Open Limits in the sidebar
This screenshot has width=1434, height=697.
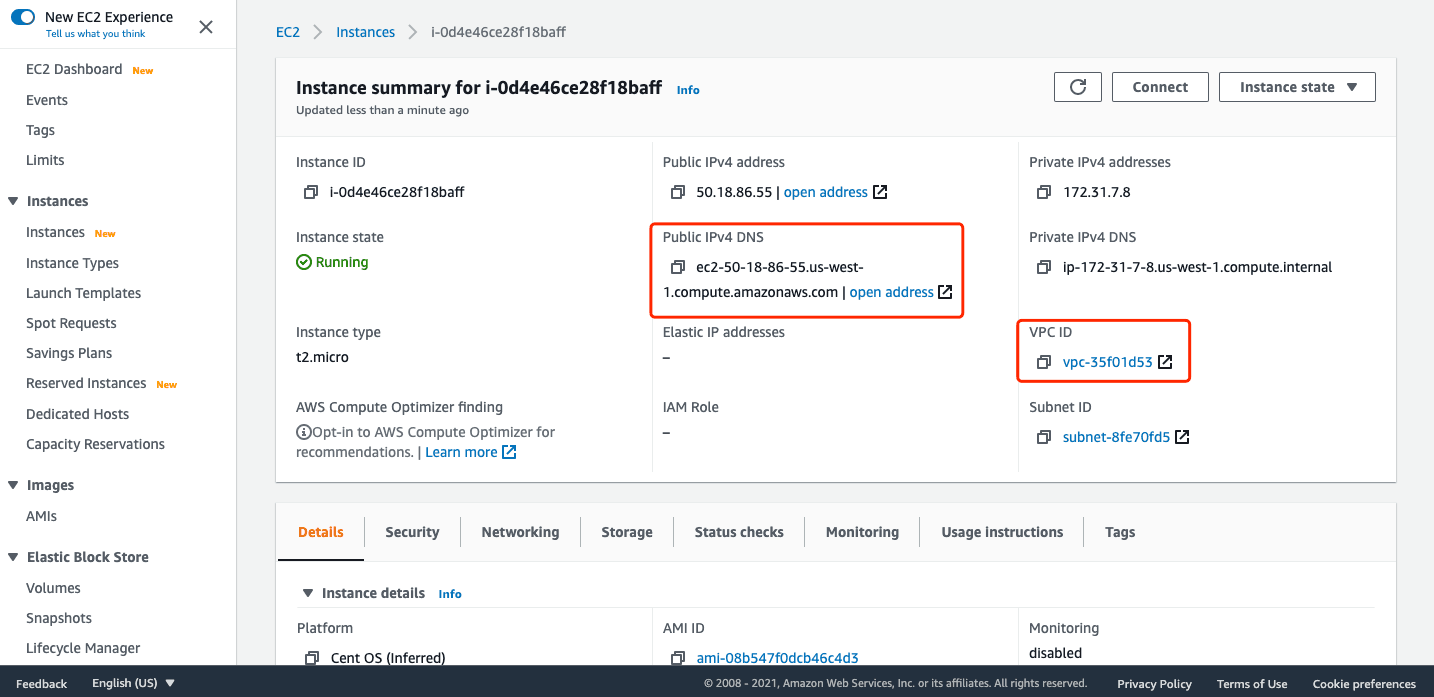point(45,160)
